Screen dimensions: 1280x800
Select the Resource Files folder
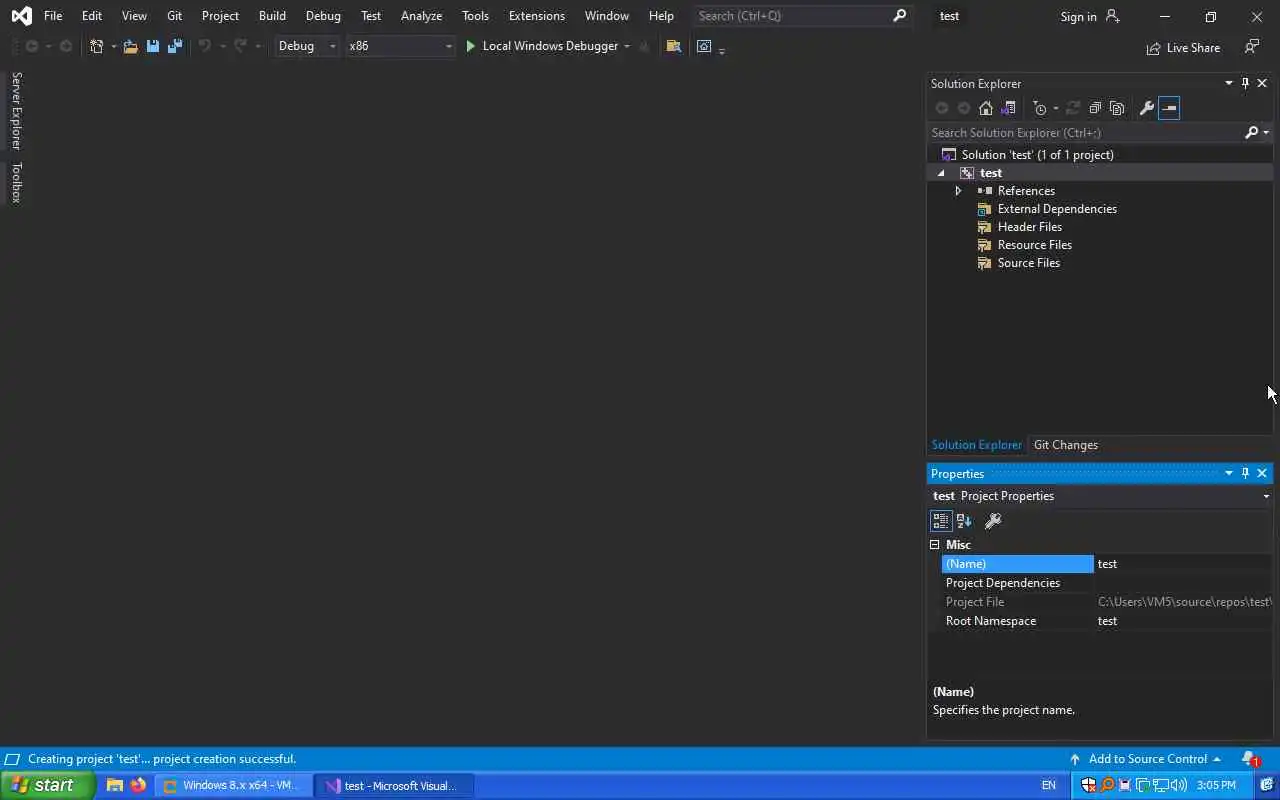click(1034, 245)
